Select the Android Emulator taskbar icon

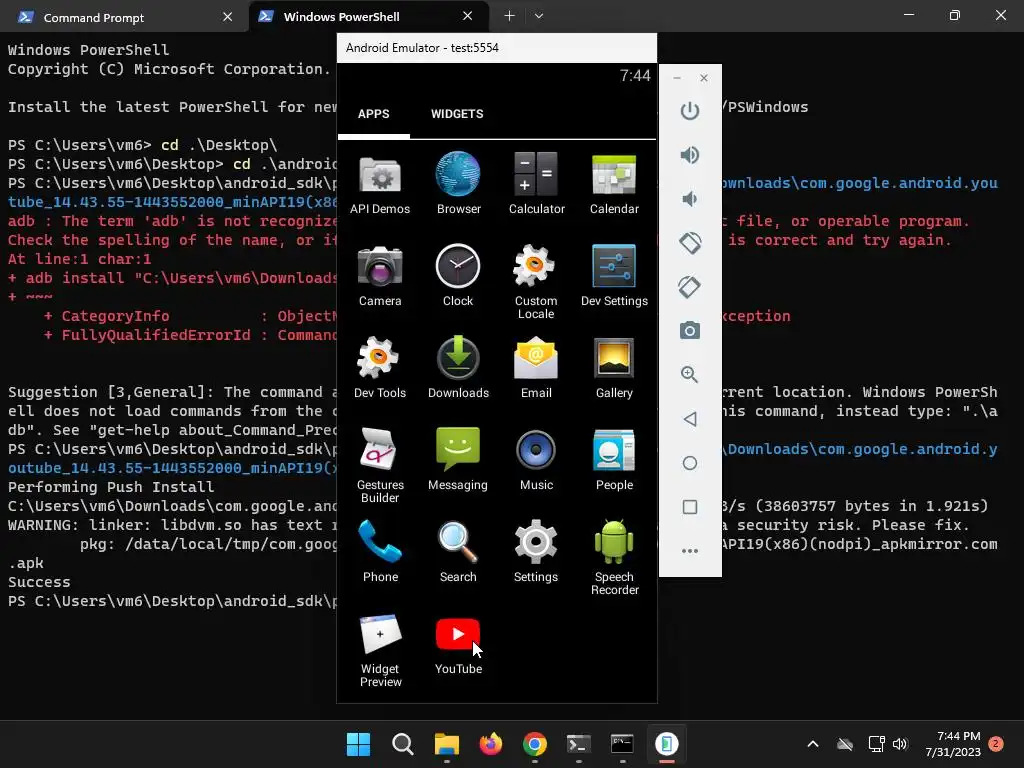tap(667, 744)
